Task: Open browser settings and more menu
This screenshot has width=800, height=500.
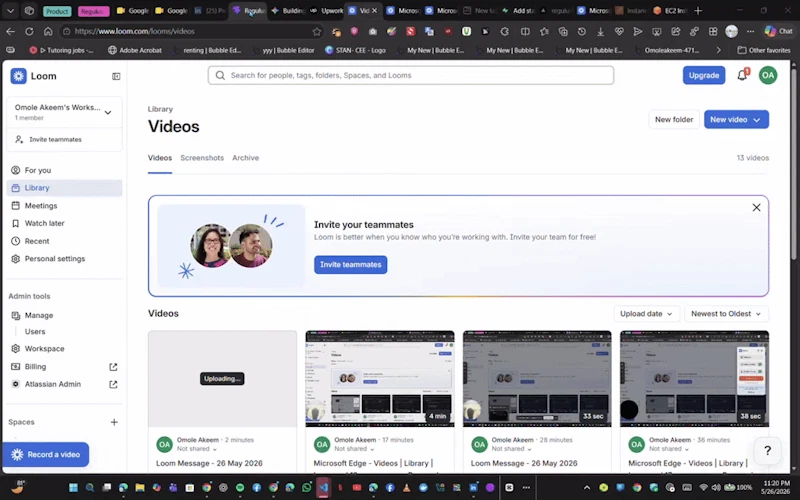Action: pyautogui.click(x=750, y=31)
